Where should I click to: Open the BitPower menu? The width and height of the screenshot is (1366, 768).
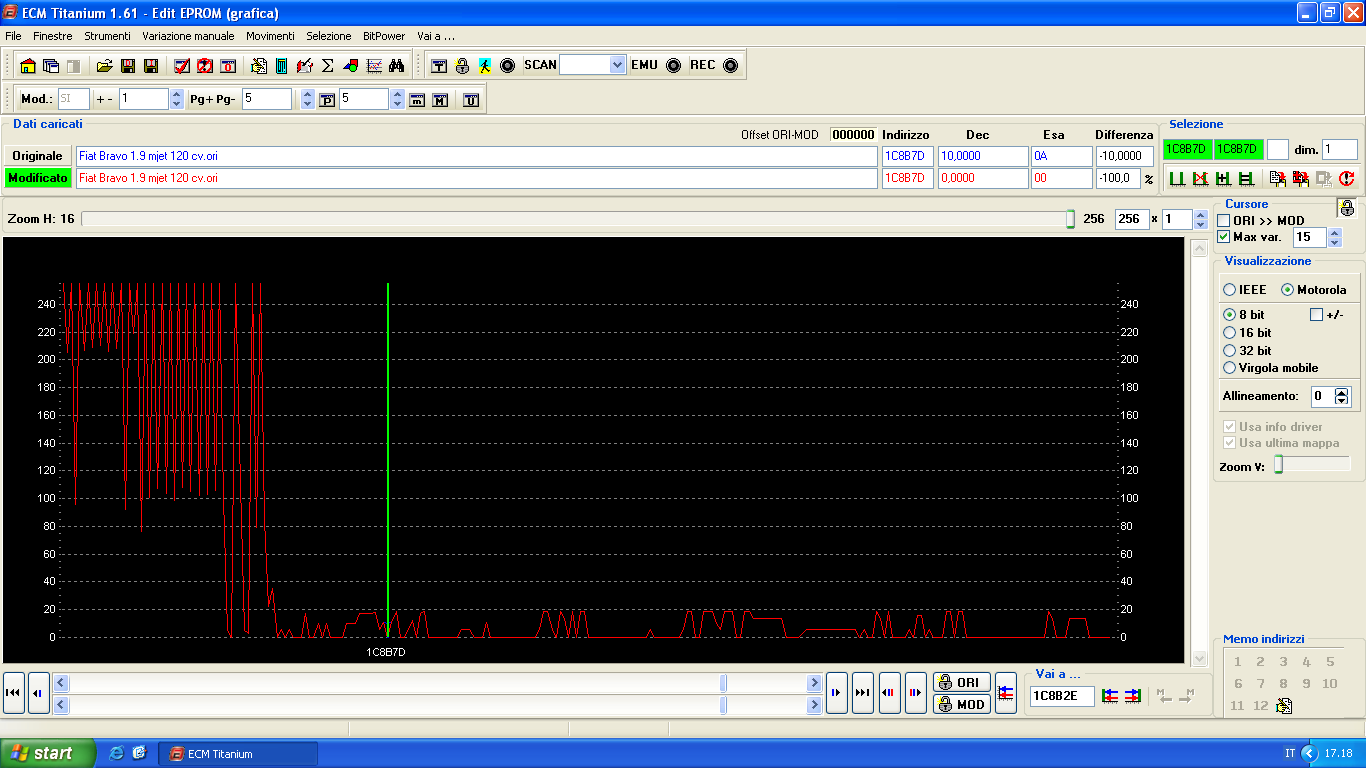point(384,36)
